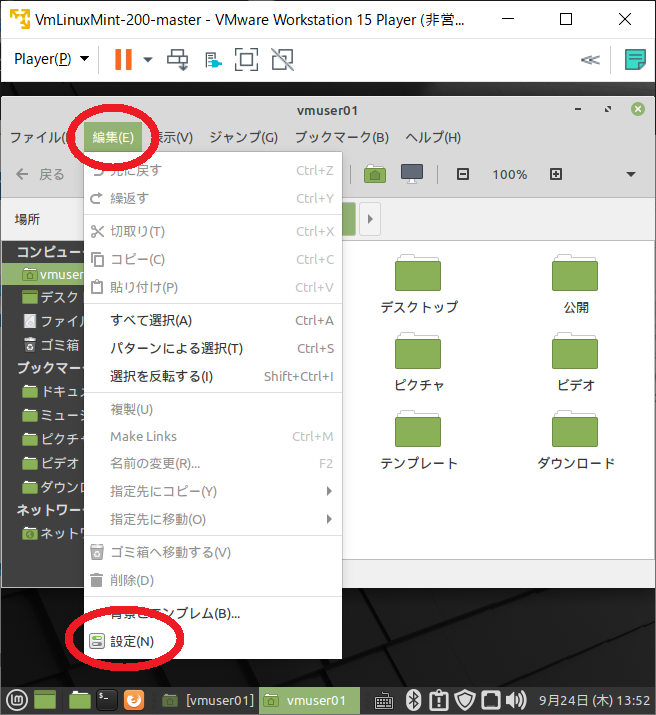Screen dimensions: 656x715
Task: Launch the file manager from the taskbar
Action: pos(80,700)
